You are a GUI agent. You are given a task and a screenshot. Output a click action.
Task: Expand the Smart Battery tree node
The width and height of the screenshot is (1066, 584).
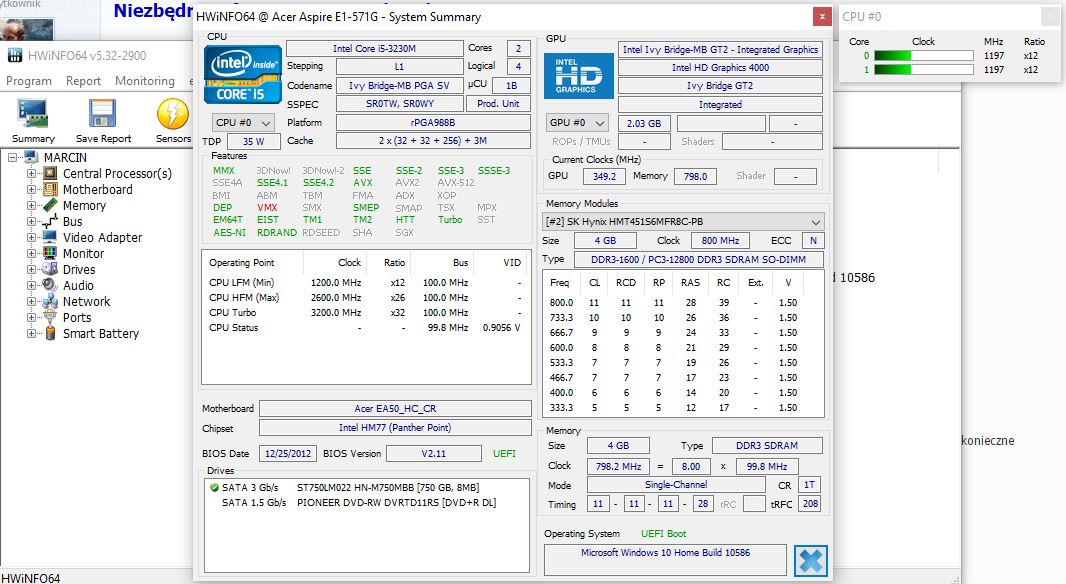click(31, 333)
